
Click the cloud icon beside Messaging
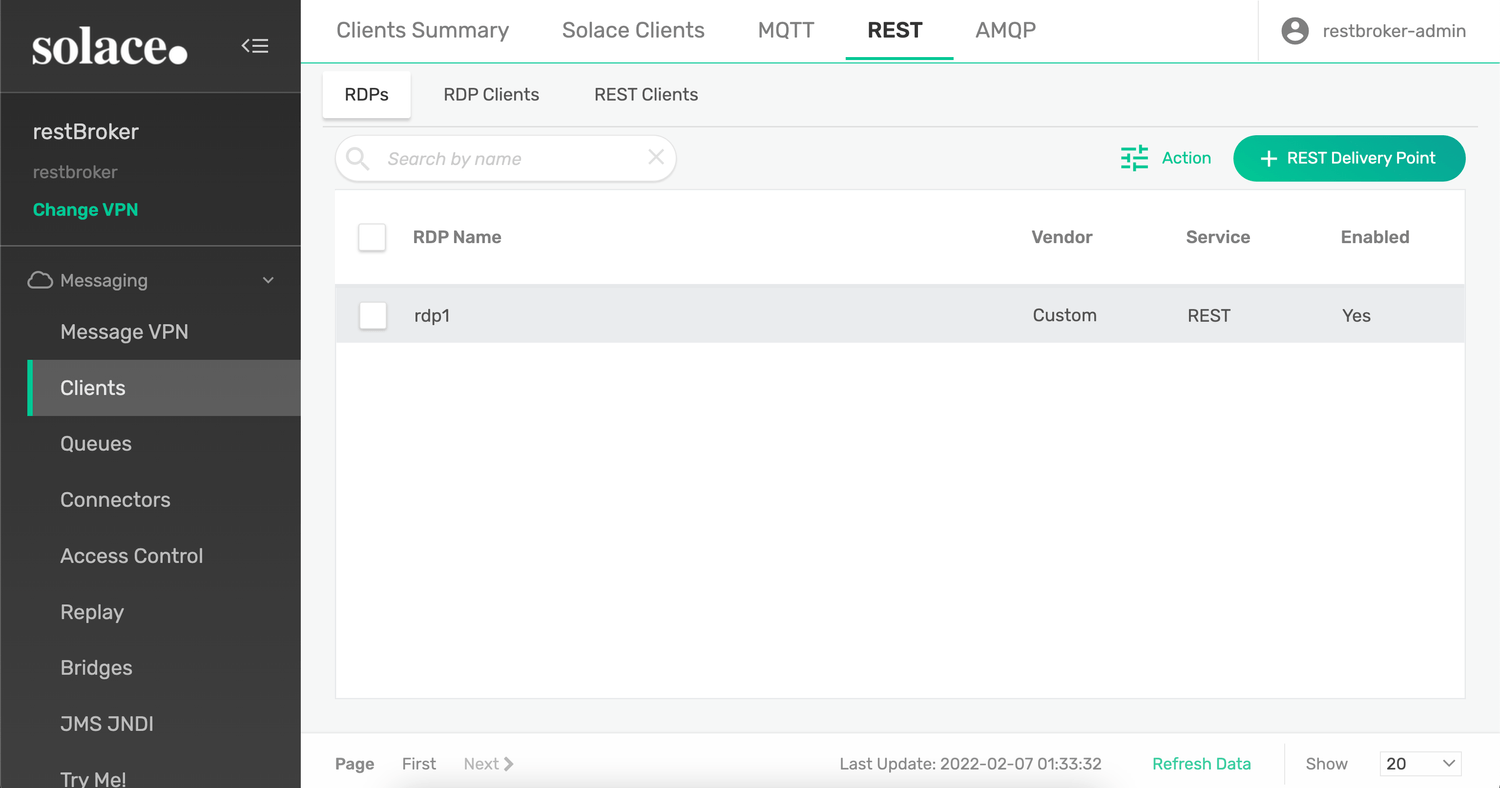pyautogui.click(x=40, y=280)
